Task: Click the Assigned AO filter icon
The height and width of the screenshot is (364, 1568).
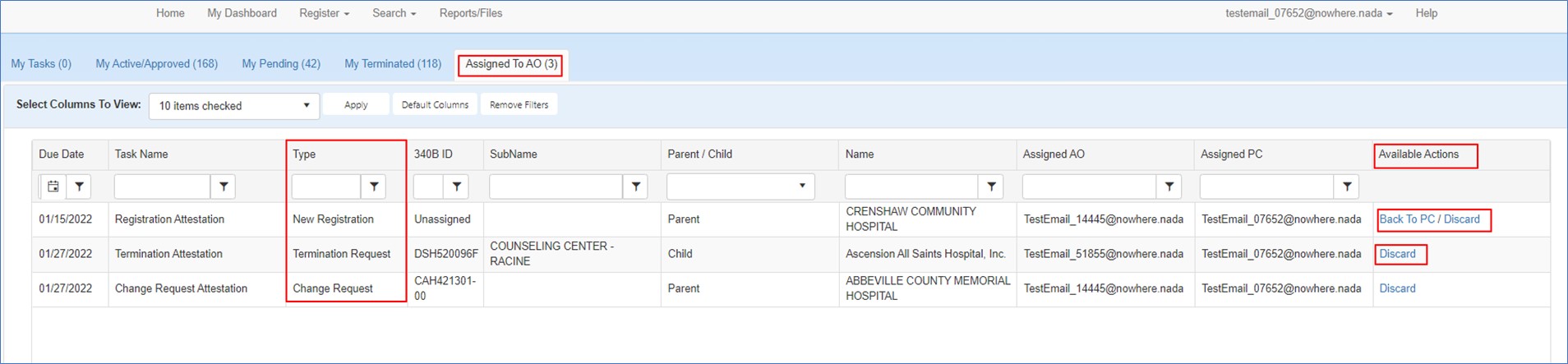Action: 1169,187
